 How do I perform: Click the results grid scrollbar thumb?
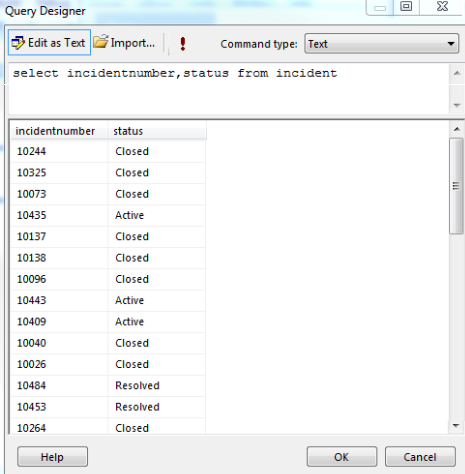[x=456, y=186]
